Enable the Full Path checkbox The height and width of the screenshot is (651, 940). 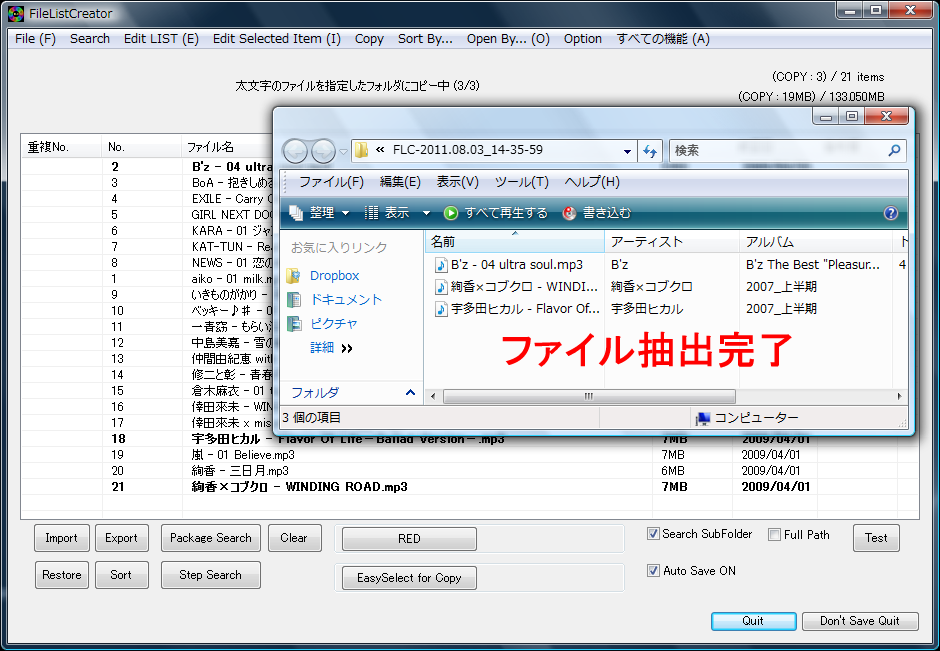click(x=774, y=534)
